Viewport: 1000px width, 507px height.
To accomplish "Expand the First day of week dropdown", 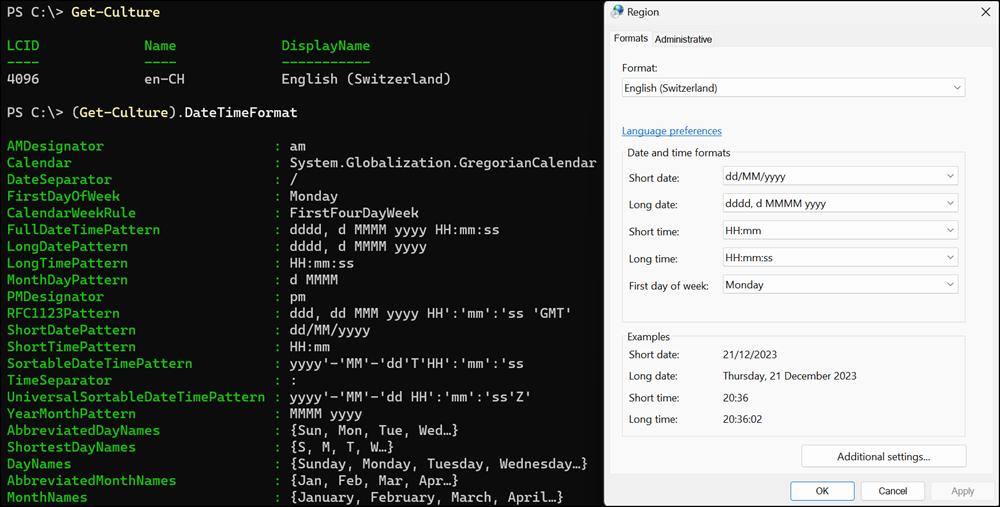I will tap(839, 285).
